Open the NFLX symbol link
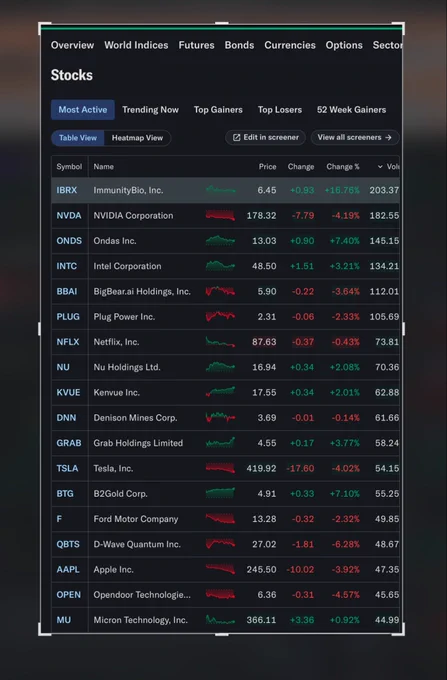Image resolution: width=447 pixels, height=680 pixels. [x=68, y=342]
